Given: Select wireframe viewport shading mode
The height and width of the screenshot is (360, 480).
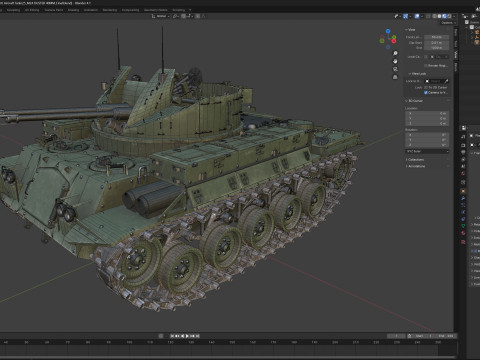Looking at the screenshot, I should coord(434,16).
